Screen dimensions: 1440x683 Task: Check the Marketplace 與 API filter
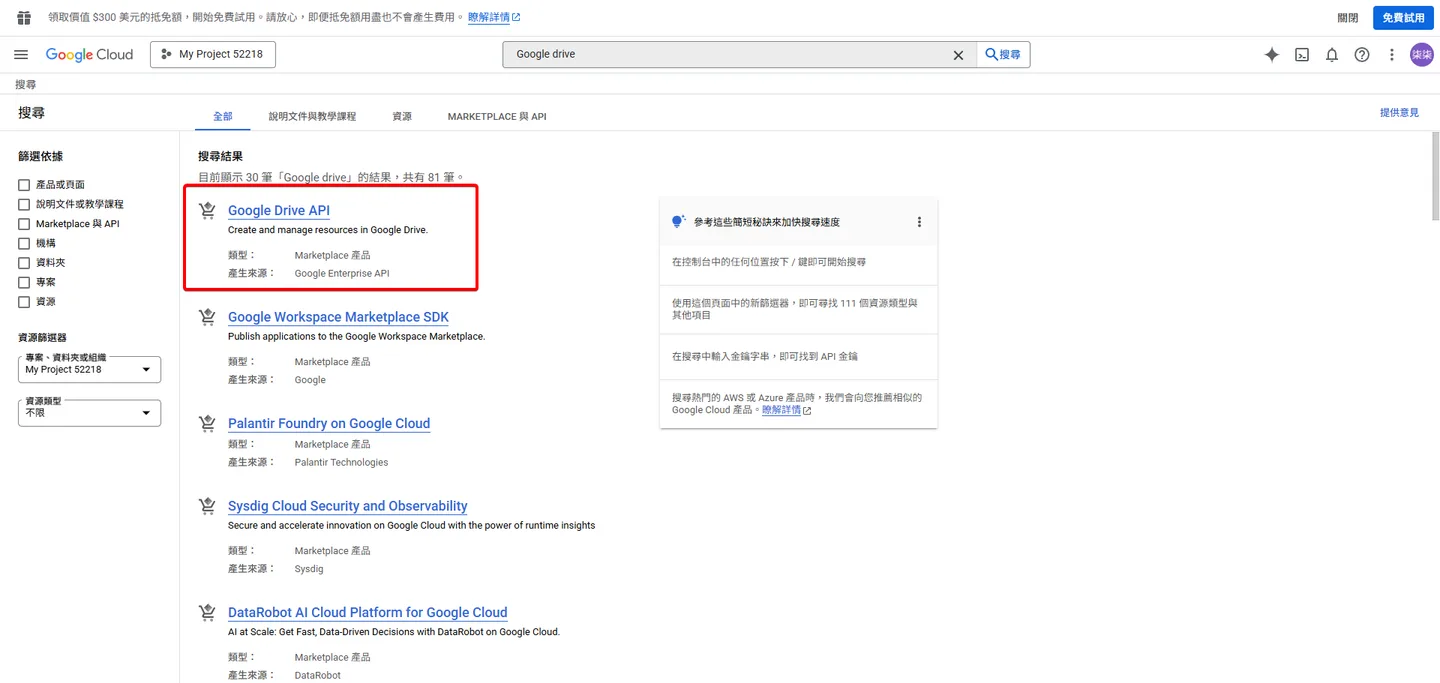tap(24, 224)
